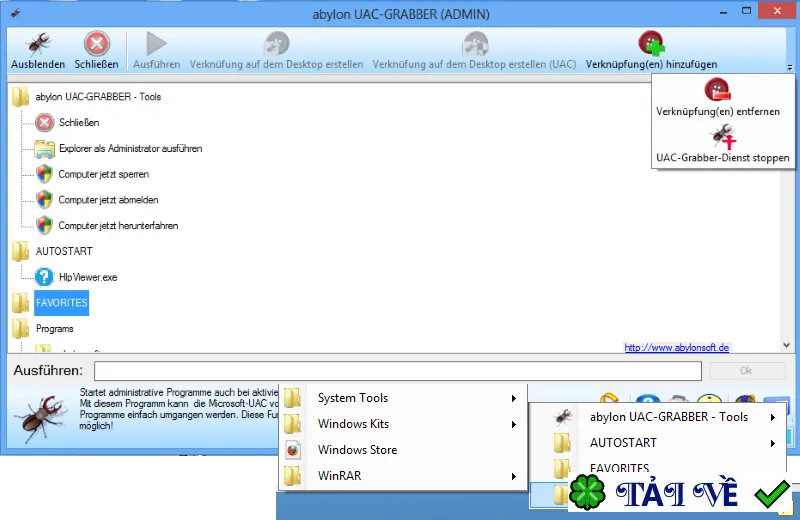The image size is (800, 520).
Task: Click Verknüpfung(en) entfernen icon
Action: (717, 90)
